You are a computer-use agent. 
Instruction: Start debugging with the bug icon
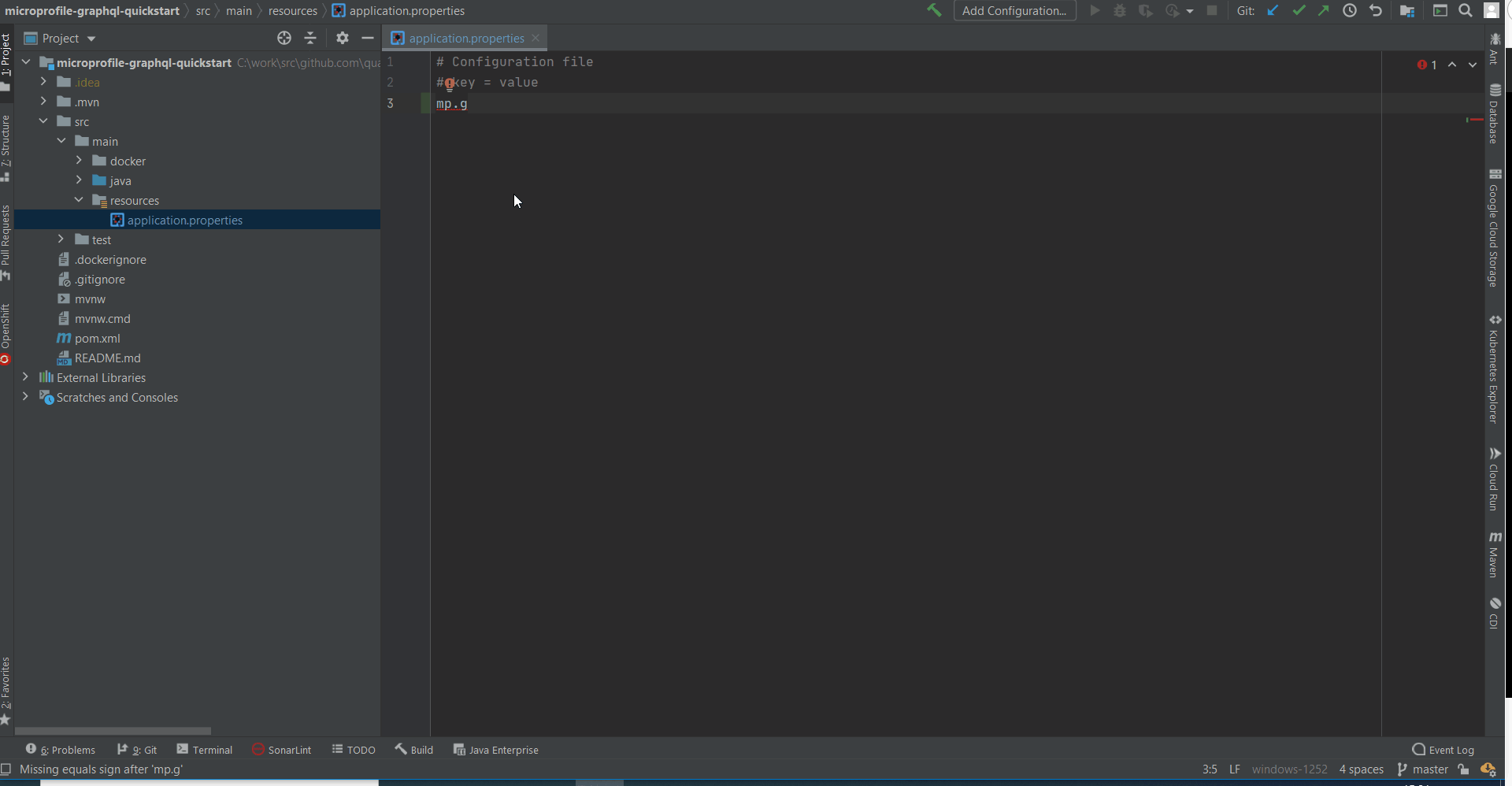[x=1120, y=10]
